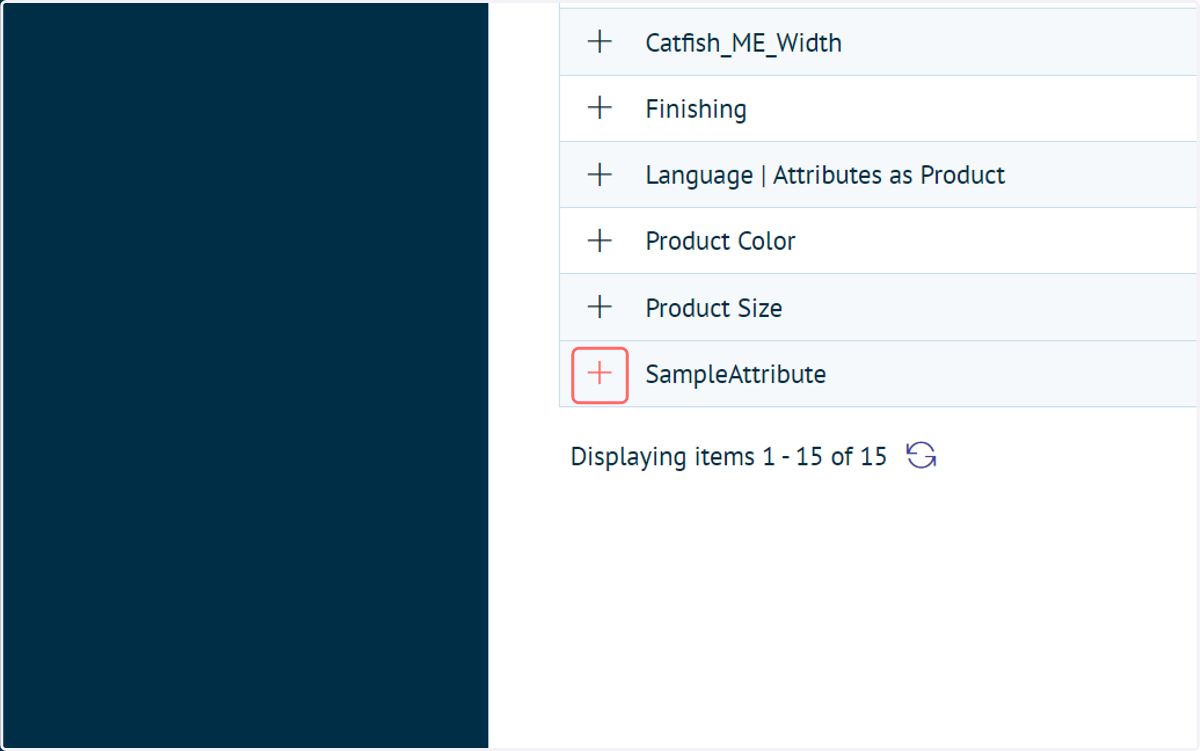Expand the SampleAttribute row
This screenshot has width=1200, height=751.
(599, 374)
